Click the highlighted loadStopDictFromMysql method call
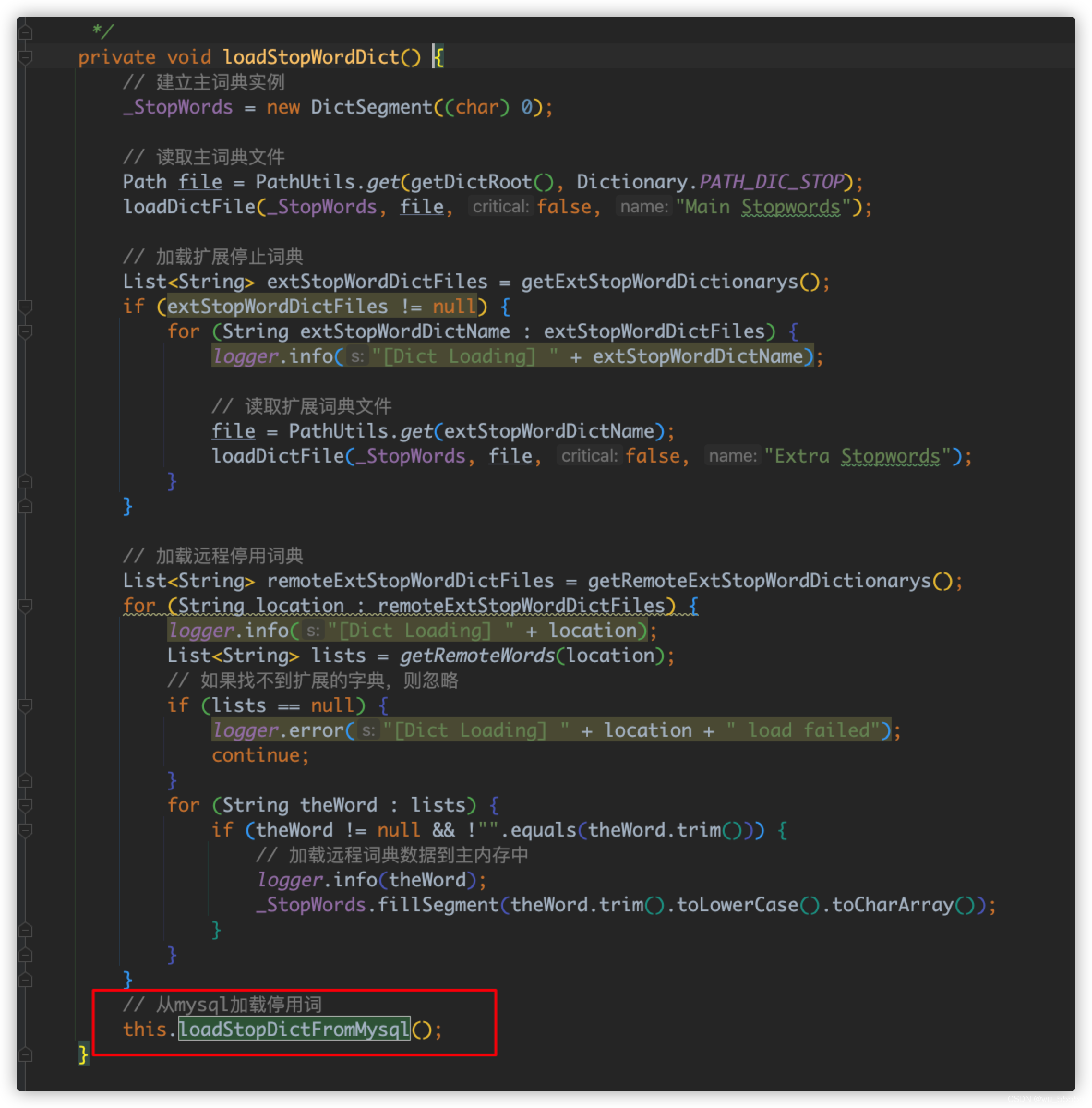 click(x=294, y=1030)
